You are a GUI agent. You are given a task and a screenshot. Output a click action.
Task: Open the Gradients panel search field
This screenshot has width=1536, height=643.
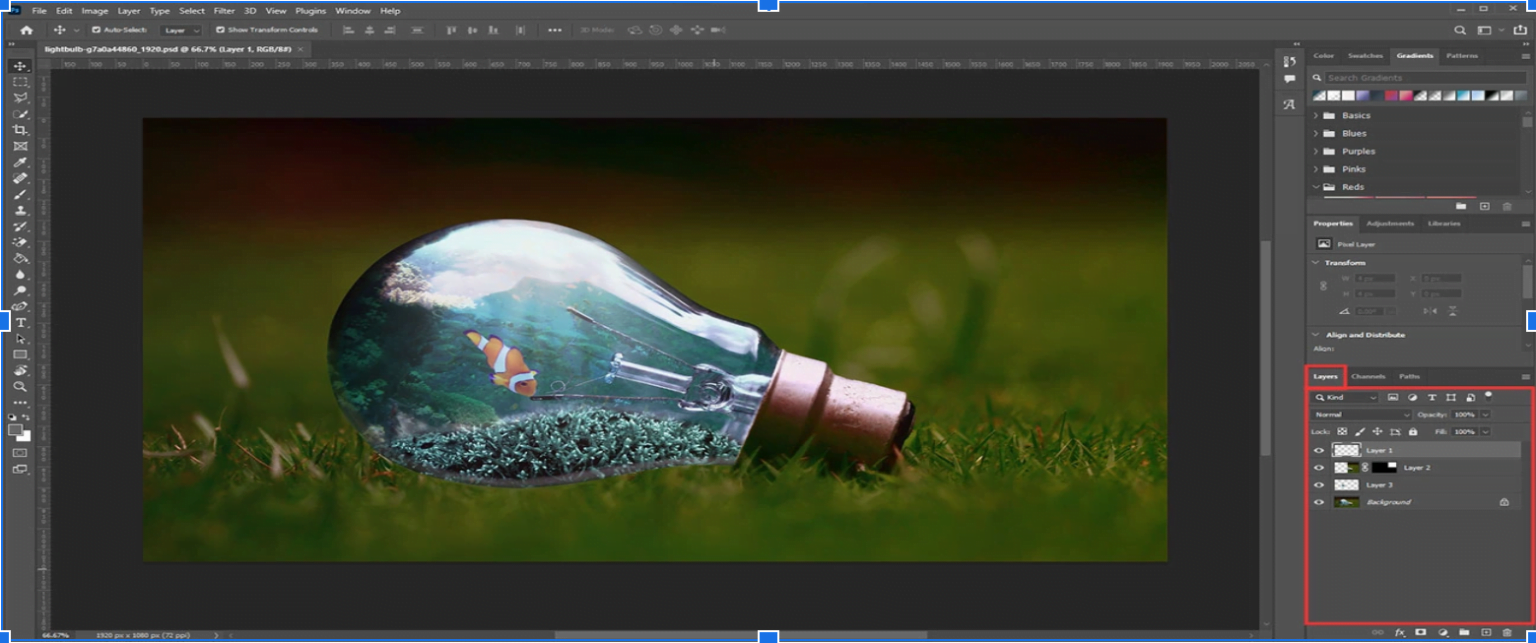click(x=1424, y=77)
